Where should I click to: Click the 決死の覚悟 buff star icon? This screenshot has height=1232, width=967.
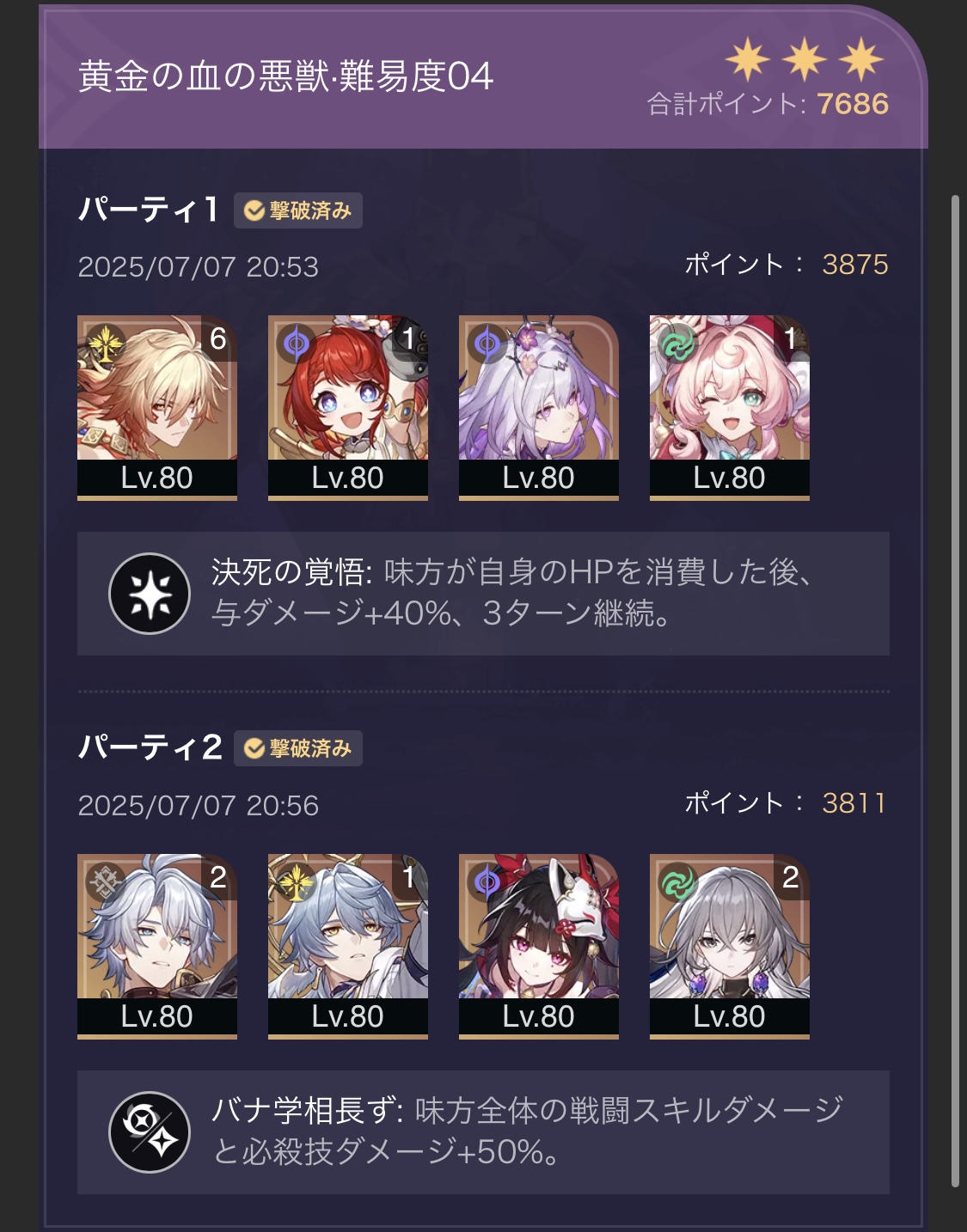tap(150, 594)
